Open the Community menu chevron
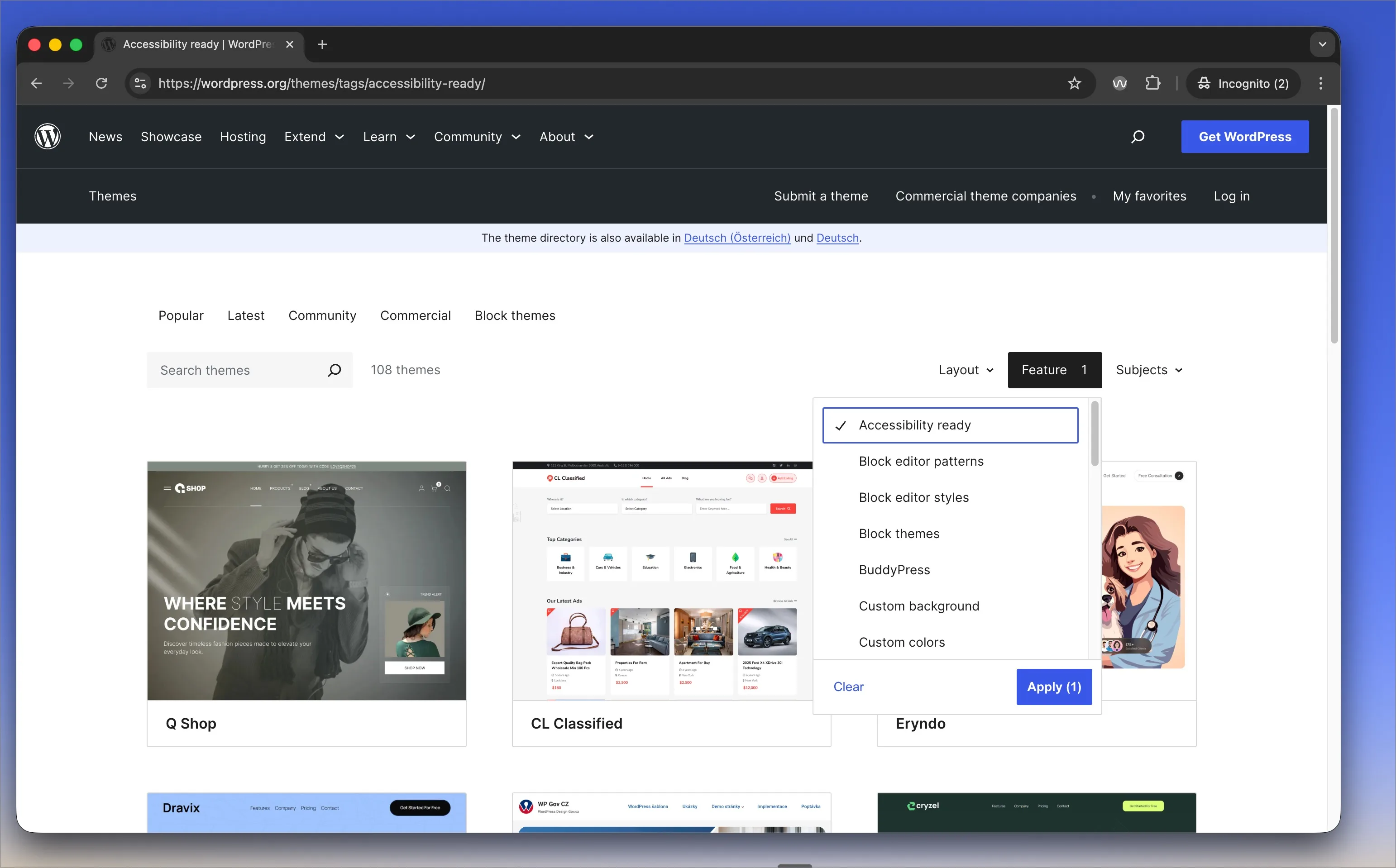Image resolution: width=1396 pixels, height=868 pixels. (x=515, y=137)
